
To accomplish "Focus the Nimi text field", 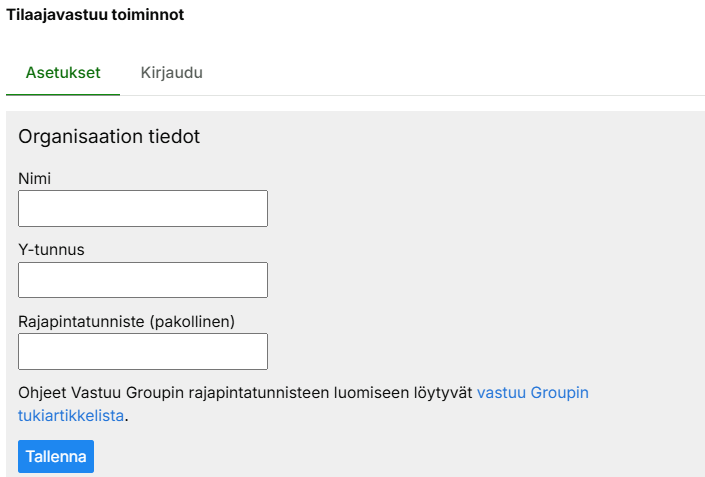I will click(x=143, y=208).
